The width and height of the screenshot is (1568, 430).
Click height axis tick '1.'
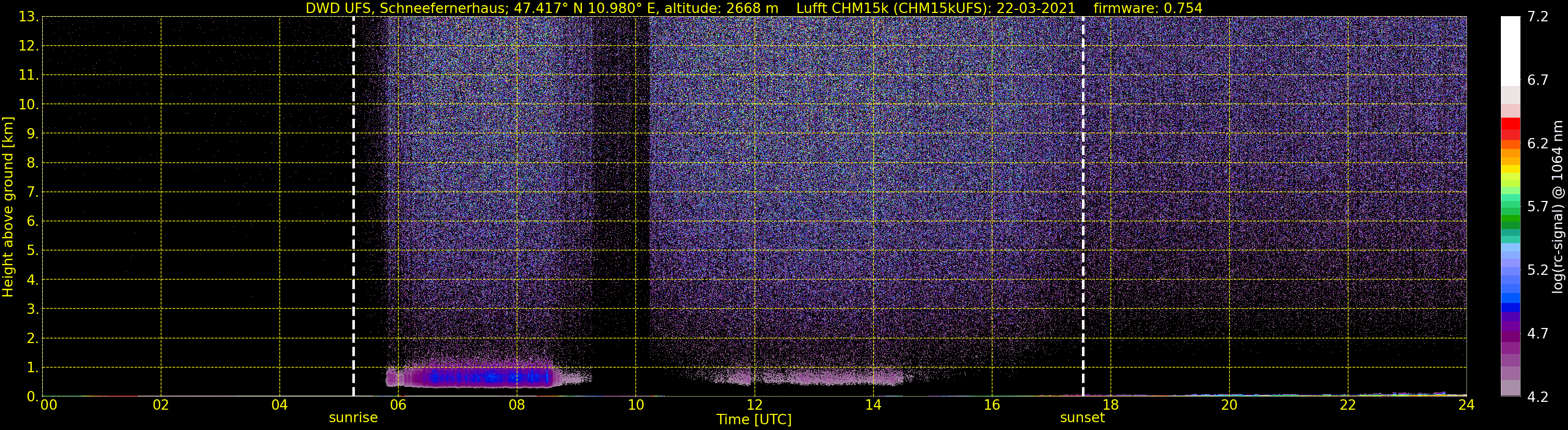[x=32, y=368]
